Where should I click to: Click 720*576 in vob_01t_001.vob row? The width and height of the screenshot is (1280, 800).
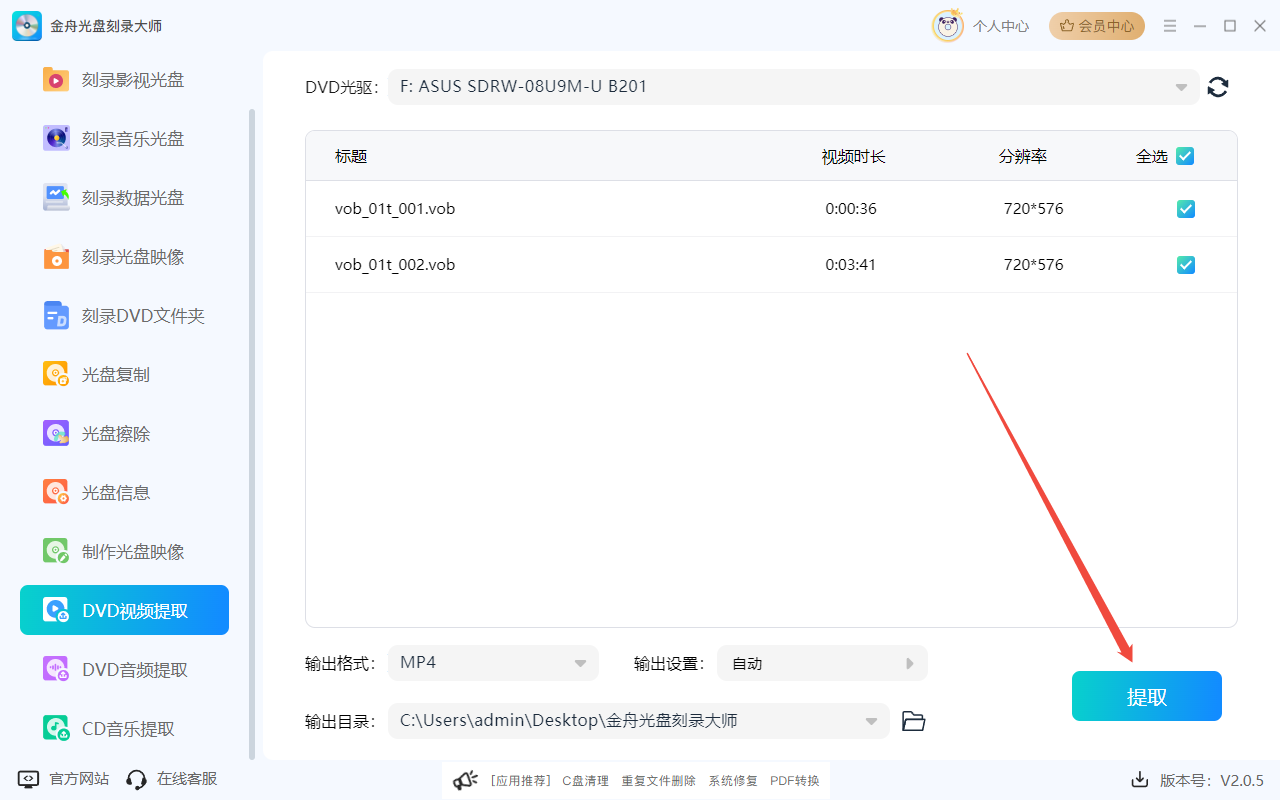point(1034,209)
